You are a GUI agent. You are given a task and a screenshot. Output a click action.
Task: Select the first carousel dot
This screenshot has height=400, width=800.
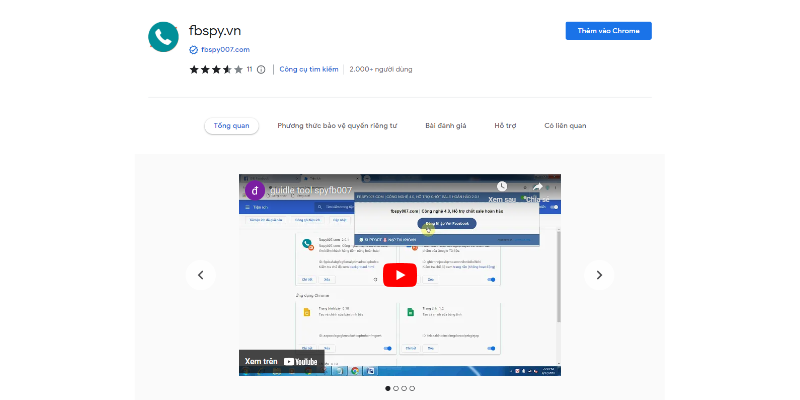pyautogui.click(x=388, y=388)
